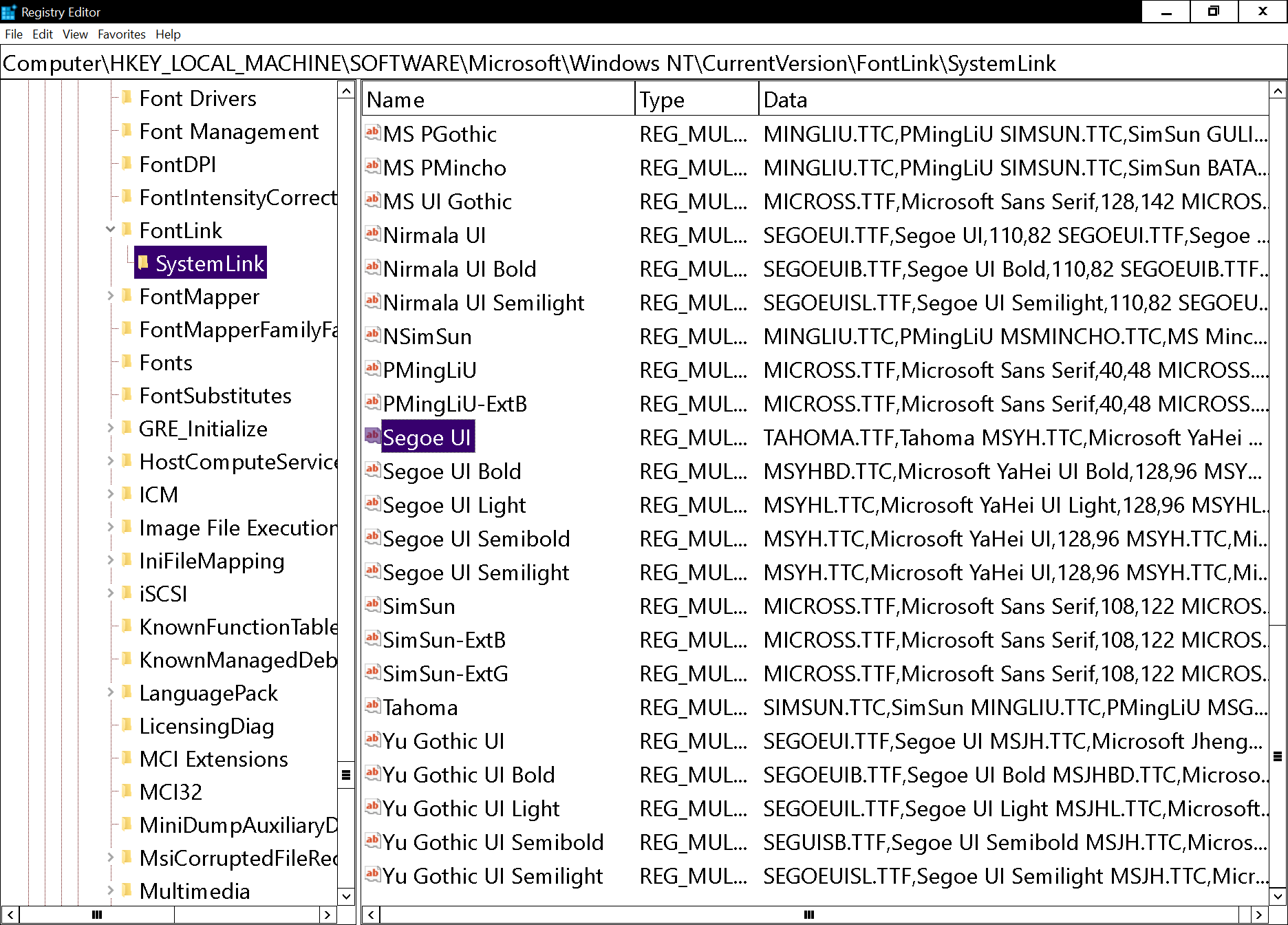Sort values by the Data column header

point(1013,100)
